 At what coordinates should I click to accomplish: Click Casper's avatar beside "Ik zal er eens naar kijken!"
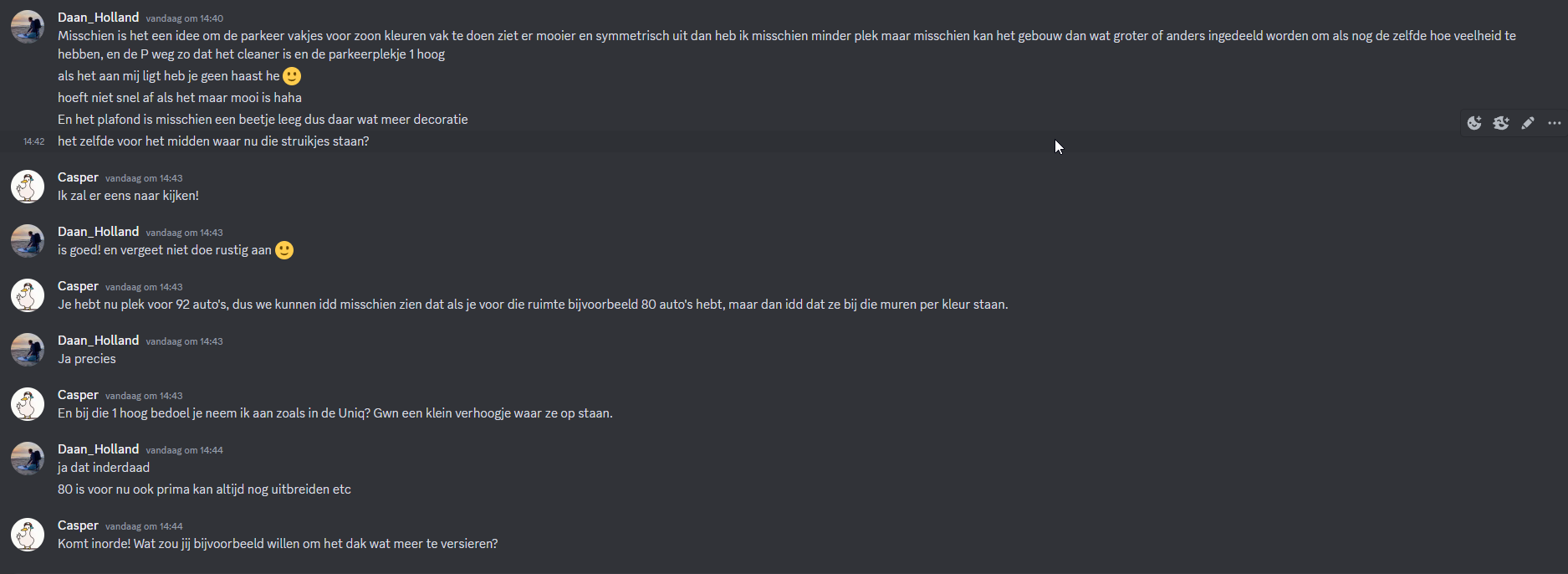click(28, 187)
